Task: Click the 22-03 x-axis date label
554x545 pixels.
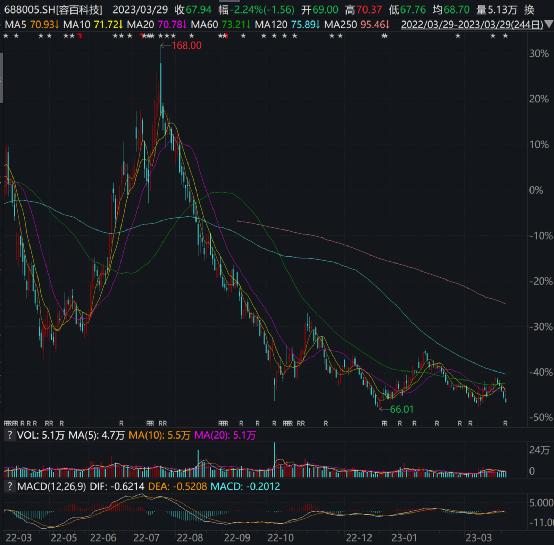Action: click(19, 538)
